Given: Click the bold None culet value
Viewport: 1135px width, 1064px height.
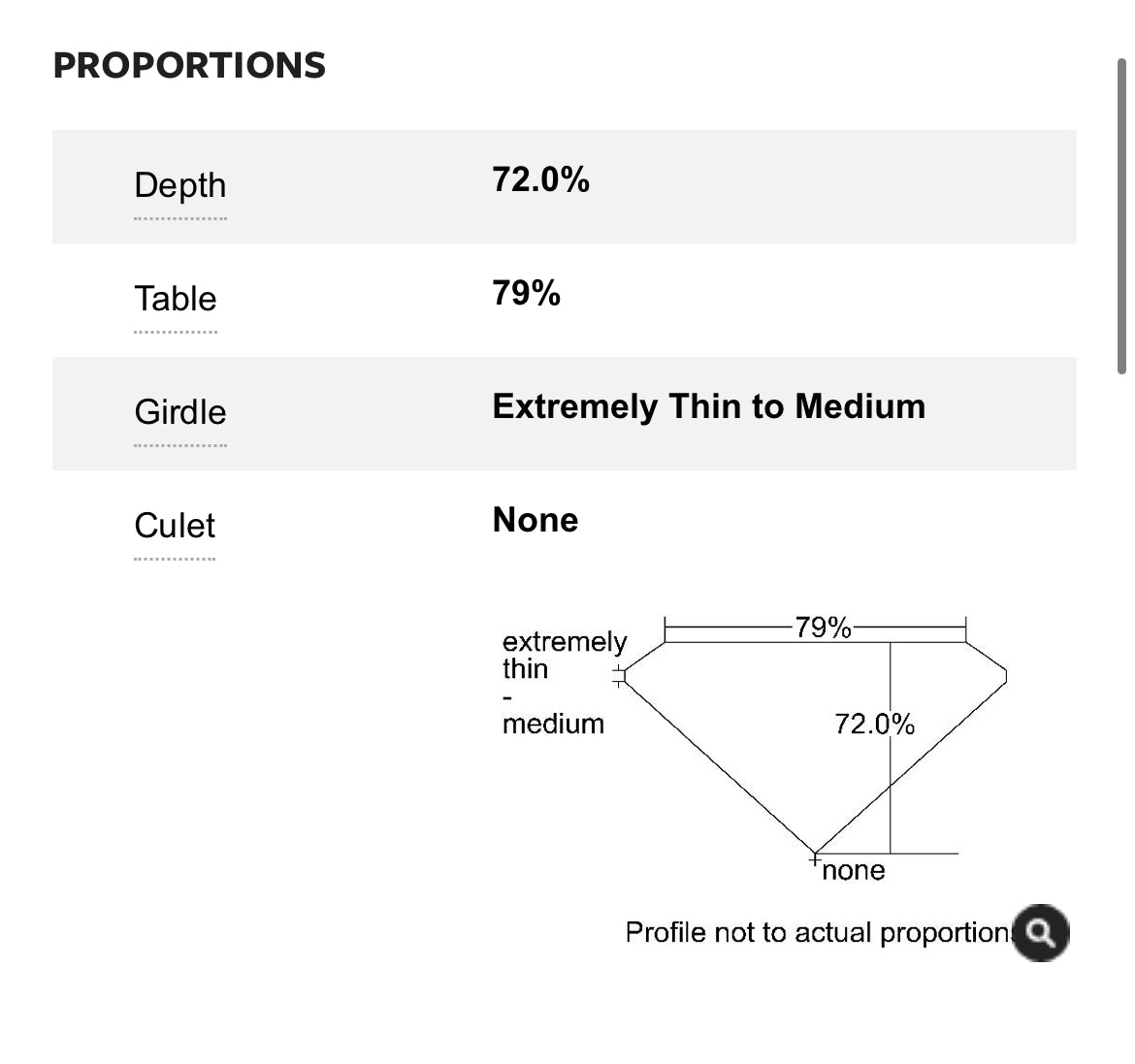Looking at the screenshot, I should (535, 520).
